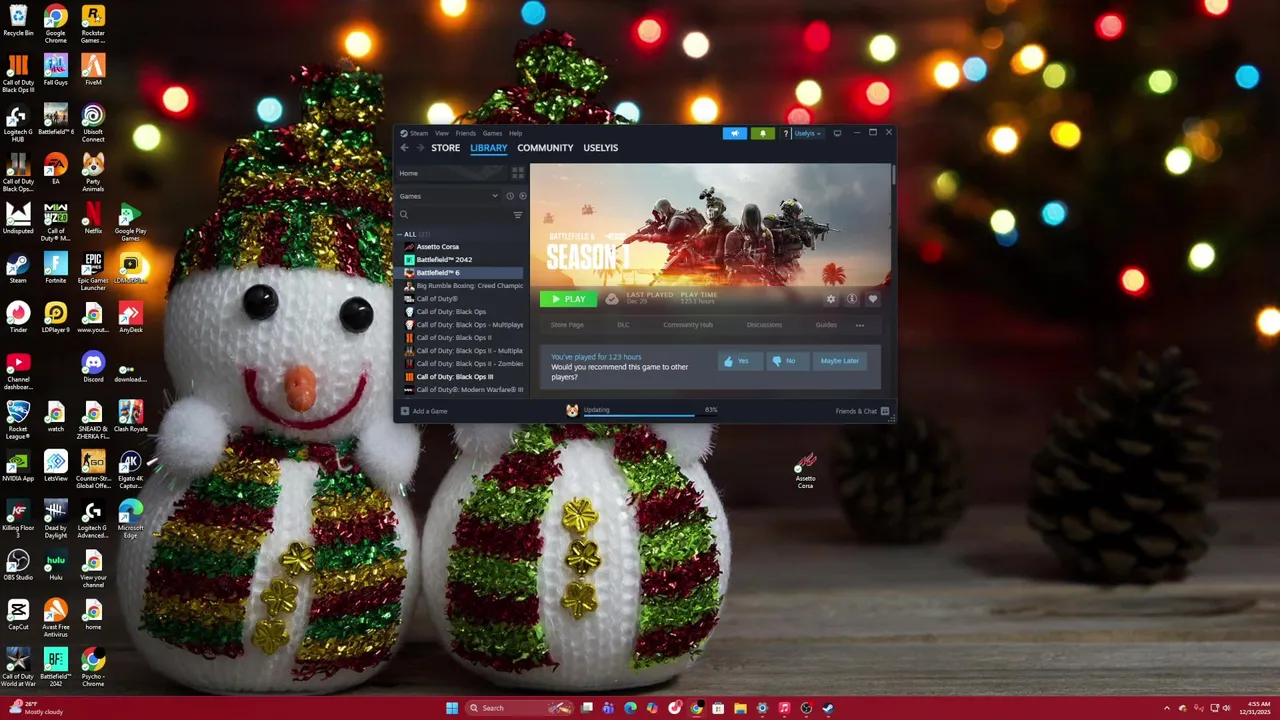Open Community Hub link

pos(688,325)
